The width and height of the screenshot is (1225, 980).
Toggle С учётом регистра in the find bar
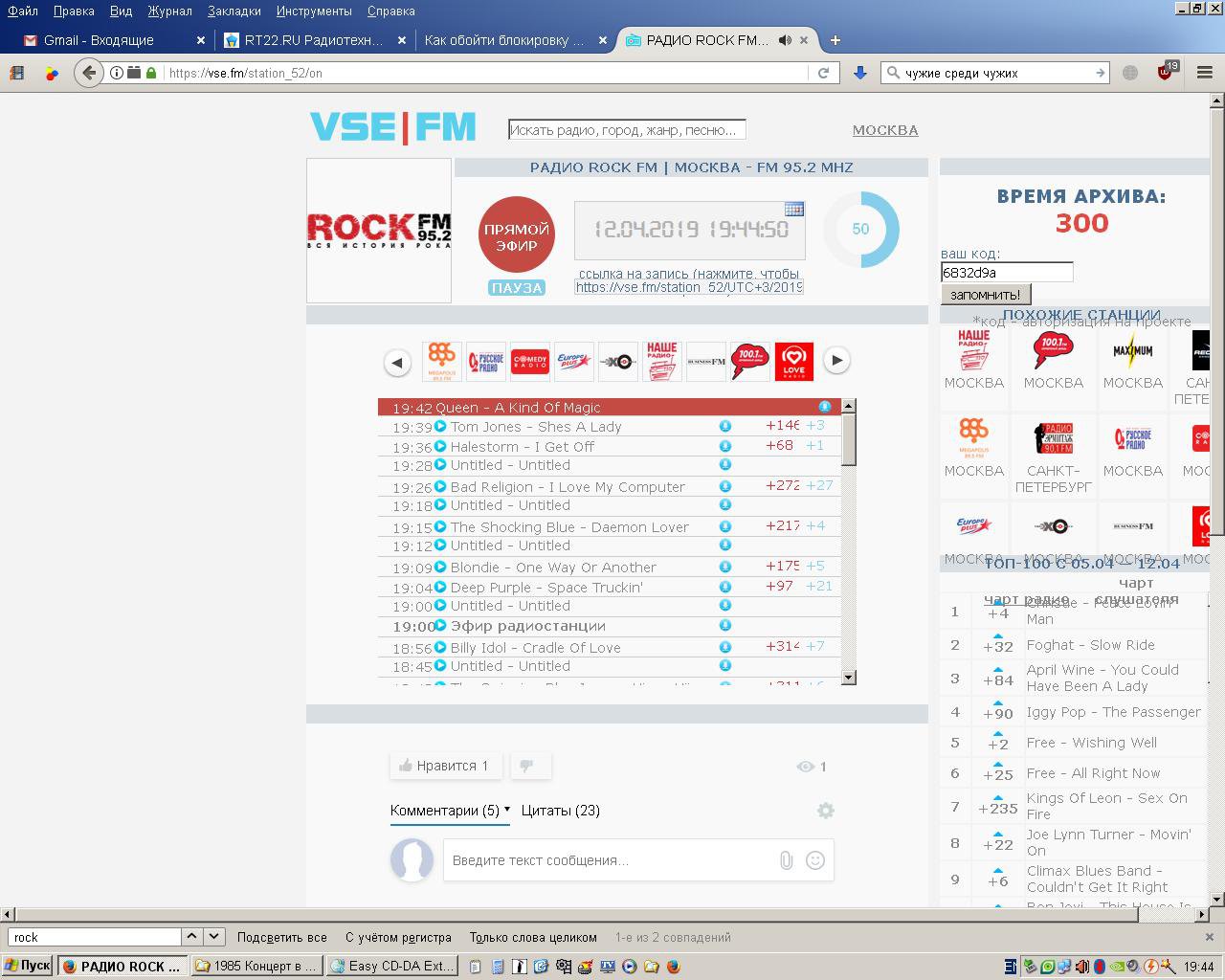coord(398,938)
